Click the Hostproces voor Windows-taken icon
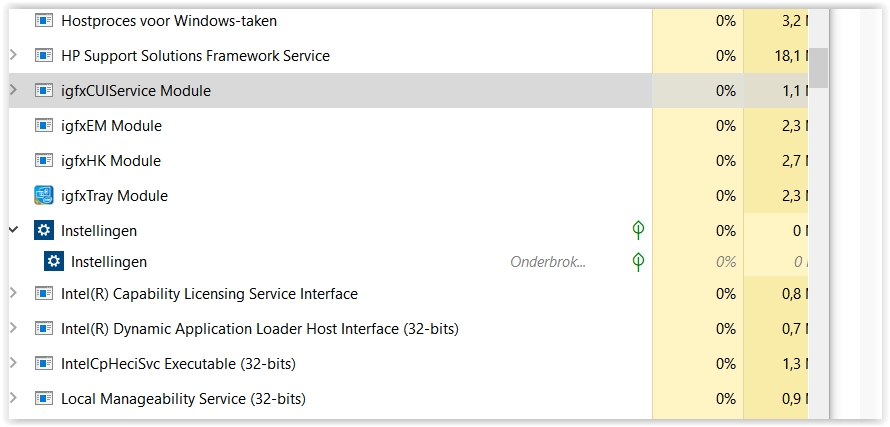This screenshot has height=427, width=890. click(x=44, y=21)
